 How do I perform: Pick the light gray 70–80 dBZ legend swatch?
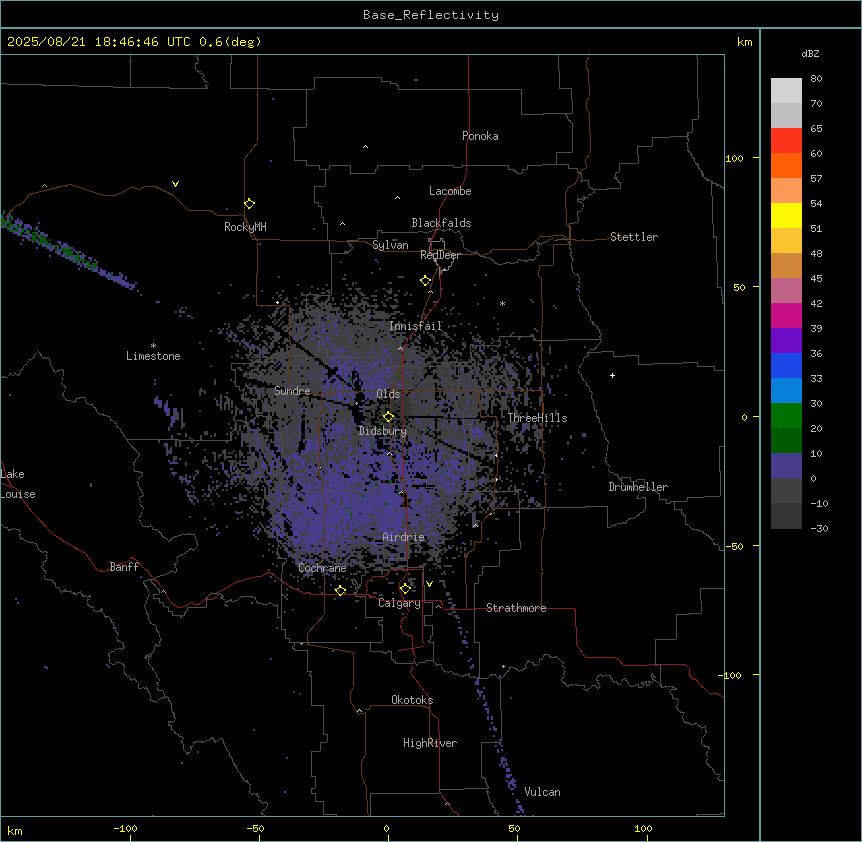click(x=786, y=90)
